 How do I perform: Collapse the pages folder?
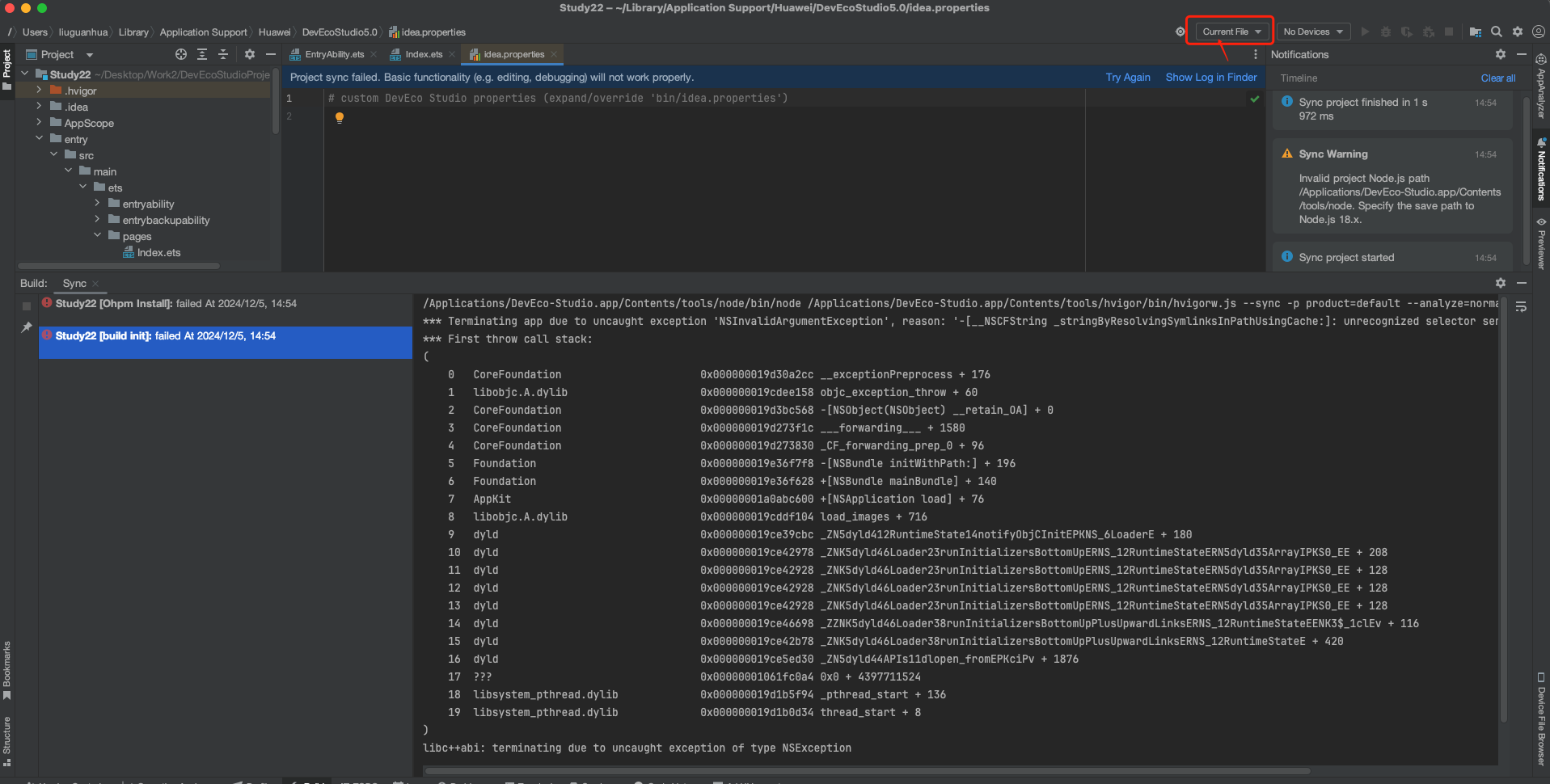click(97, 235)
